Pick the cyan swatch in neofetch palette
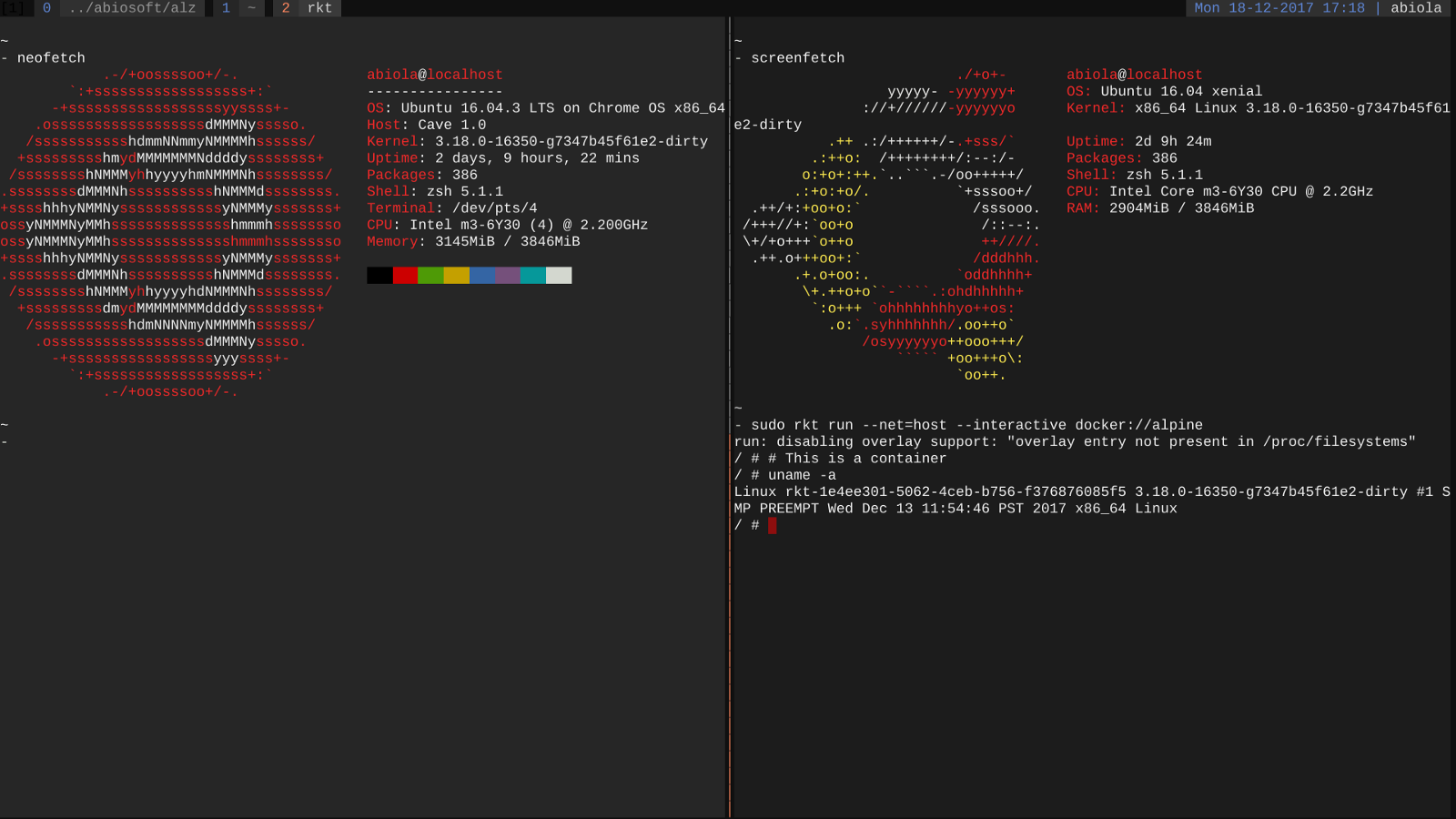Viewport: 1456px width, 819px height. (533, 276)
